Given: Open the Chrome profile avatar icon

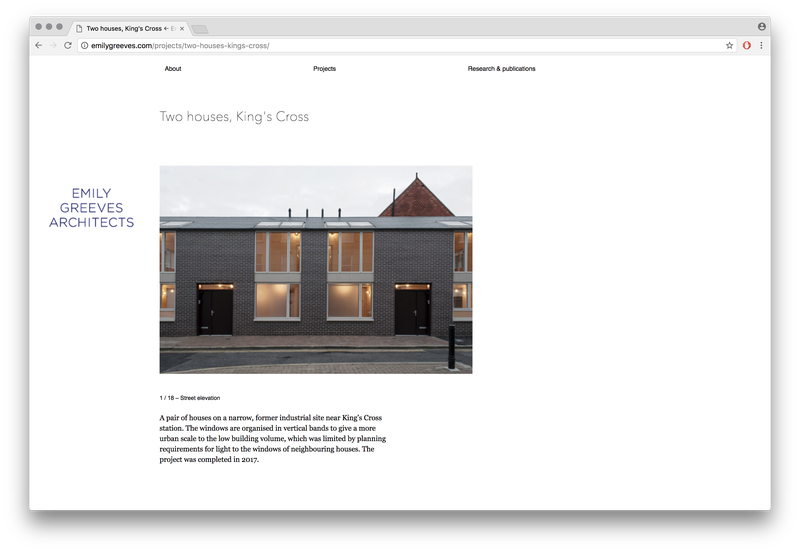Looking at the screenshot, I should 762,27.
